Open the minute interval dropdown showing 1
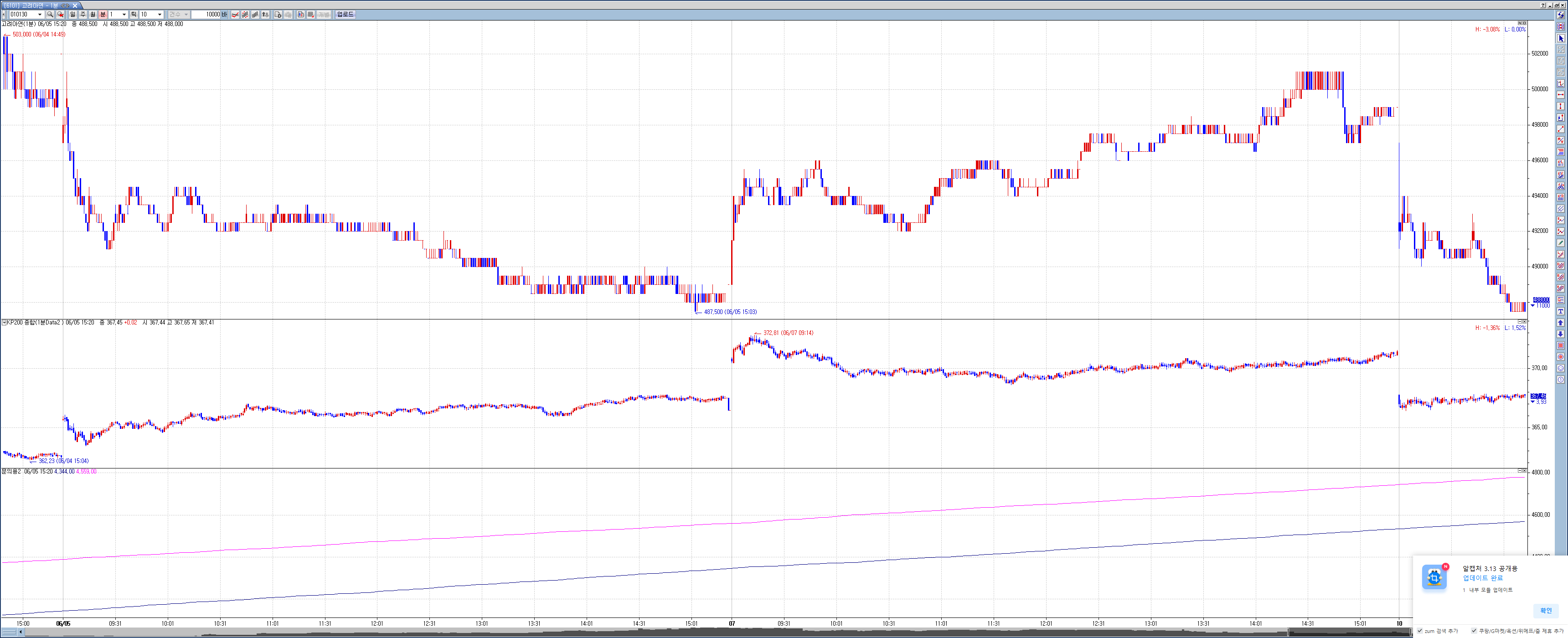 124,15
